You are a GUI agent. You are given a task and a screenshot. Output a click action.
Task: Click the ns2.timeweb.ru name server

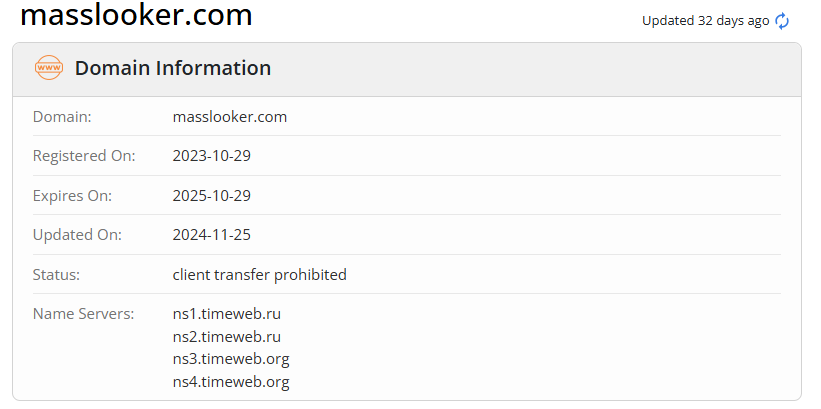[226, 336]
